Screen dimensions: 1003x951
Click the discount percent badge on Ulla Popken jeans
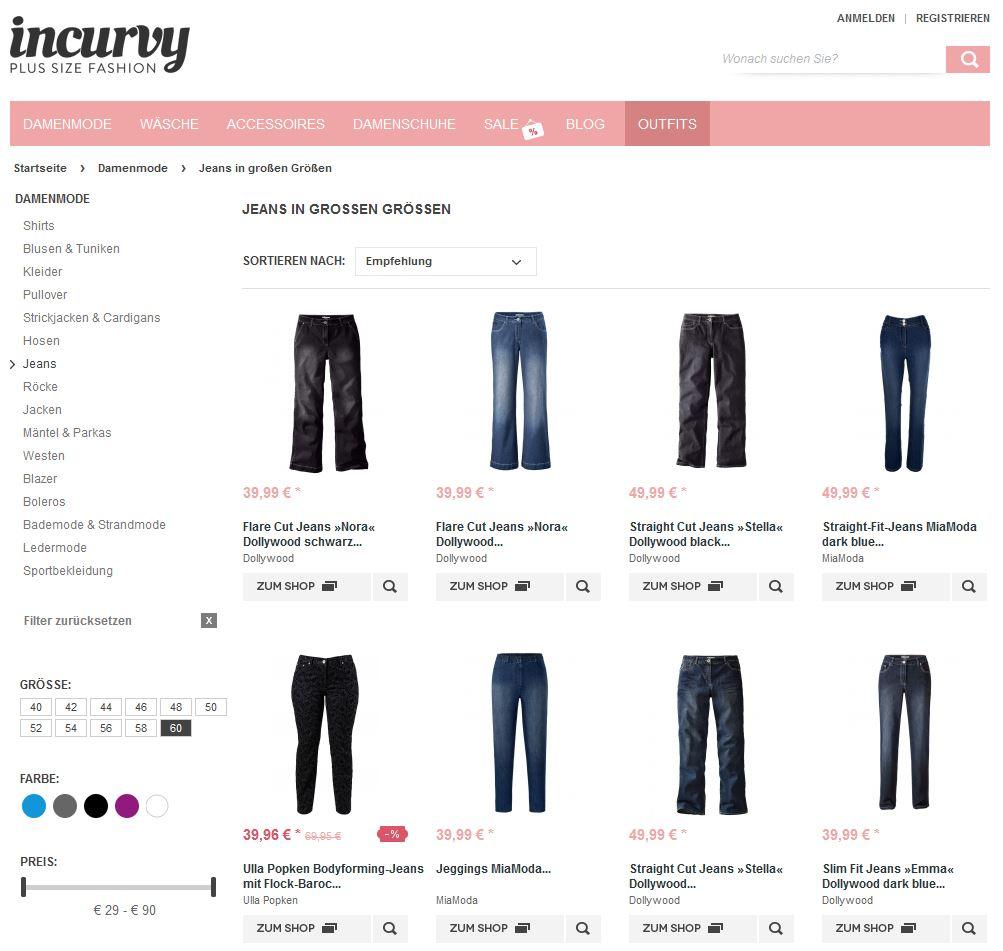coord(392,835)
